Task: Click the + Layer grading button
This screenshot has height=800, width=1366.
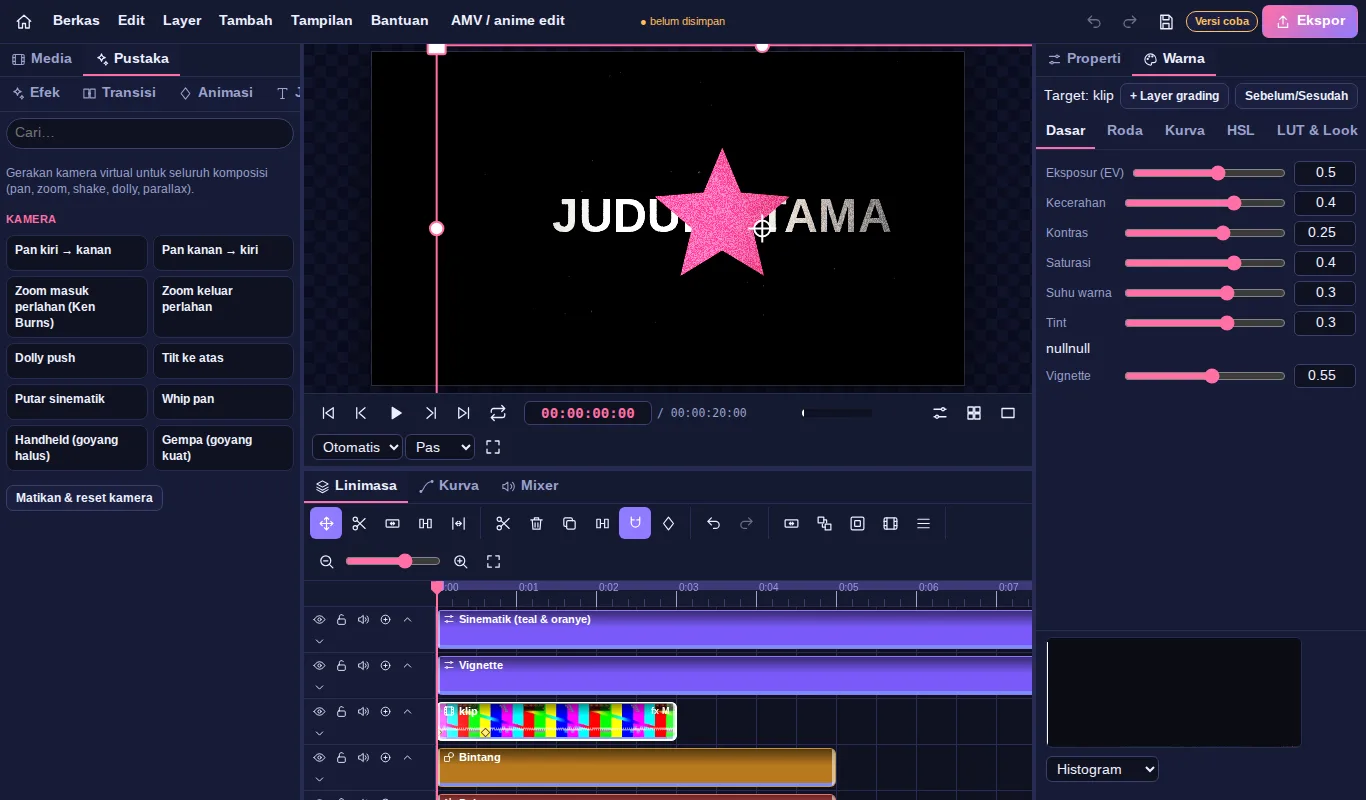Action: coord(1174,96)
